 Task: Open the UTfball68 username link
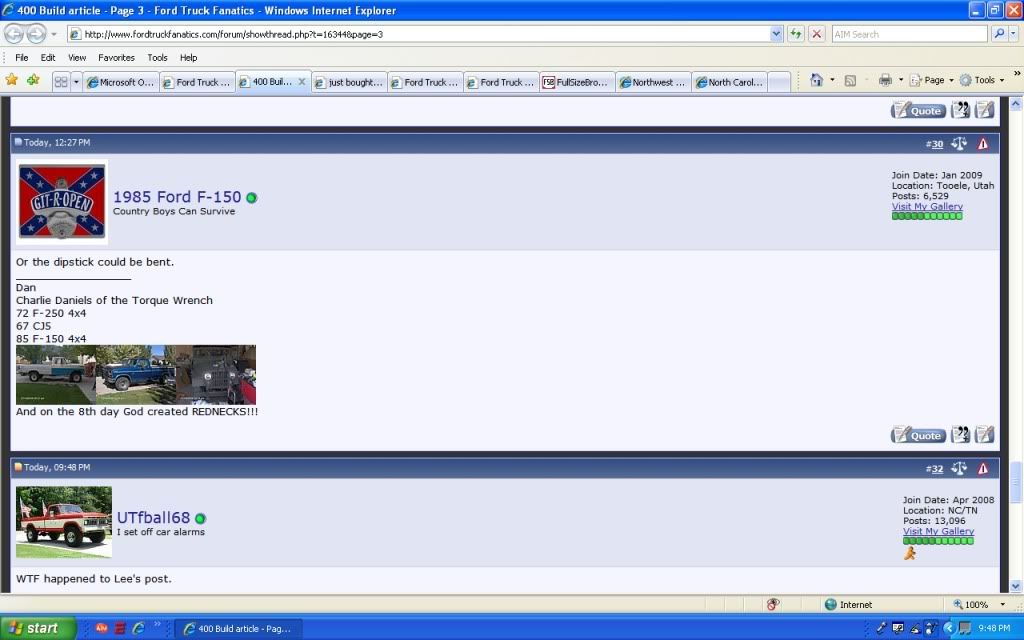pos(153,517)
